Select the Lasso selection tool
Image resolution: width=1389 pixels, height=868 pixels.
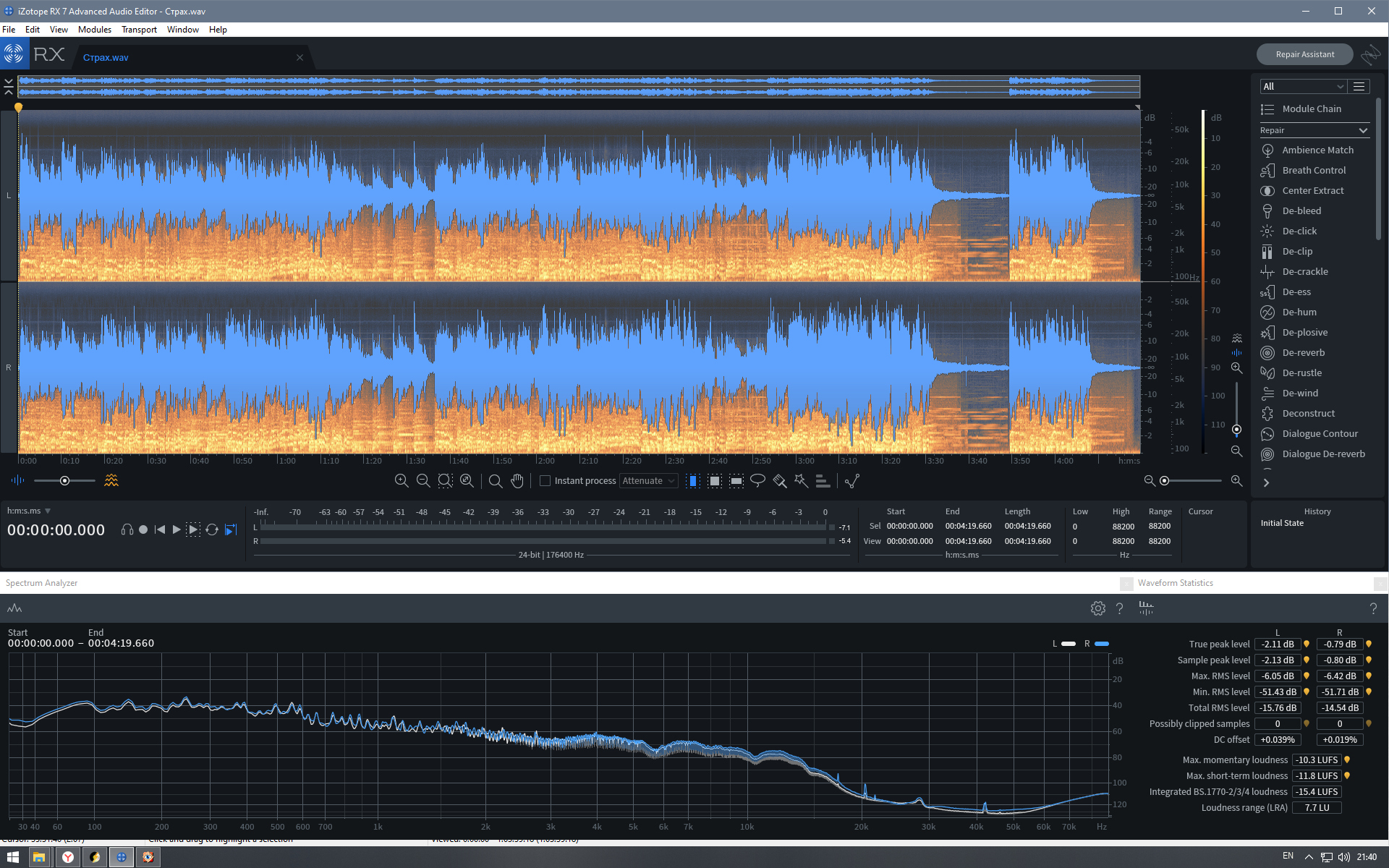click(x=757, y=480)
